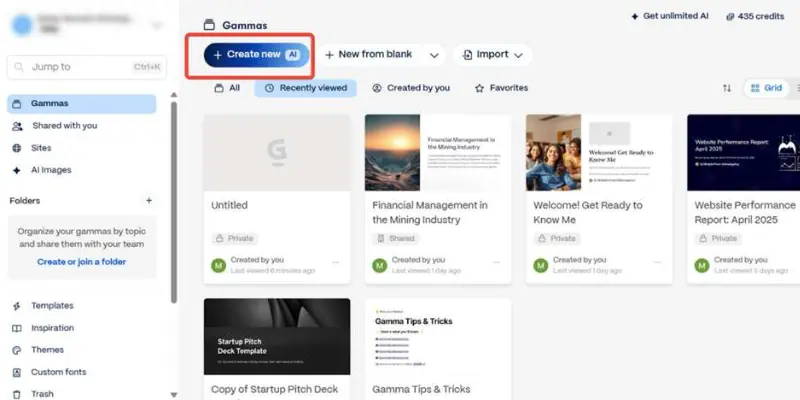Click the Shared with you people icon
This screenshot has height=400, width=800.
click(17, 126)
